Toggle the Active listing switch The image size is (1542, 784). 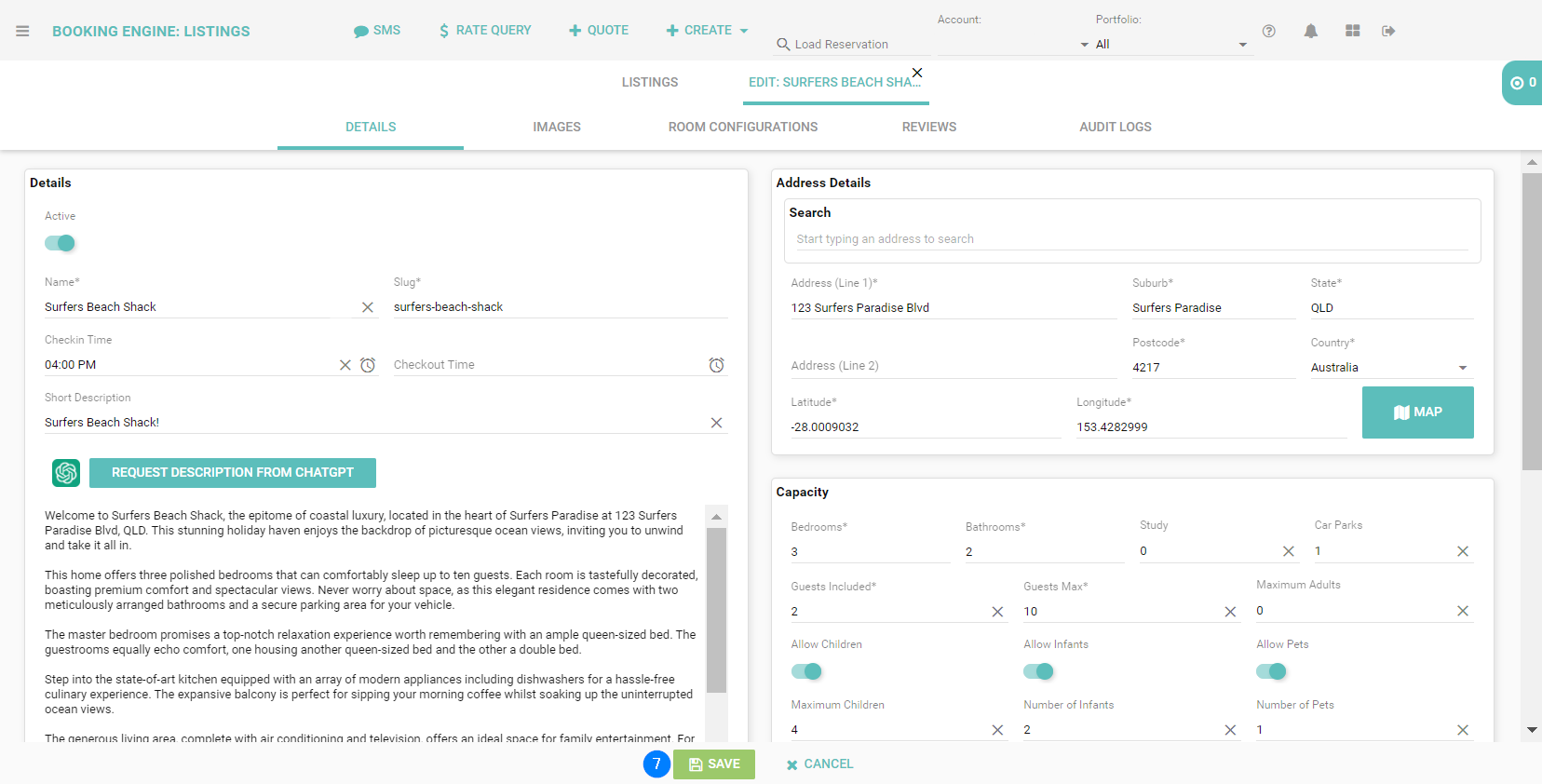[60, 243]
